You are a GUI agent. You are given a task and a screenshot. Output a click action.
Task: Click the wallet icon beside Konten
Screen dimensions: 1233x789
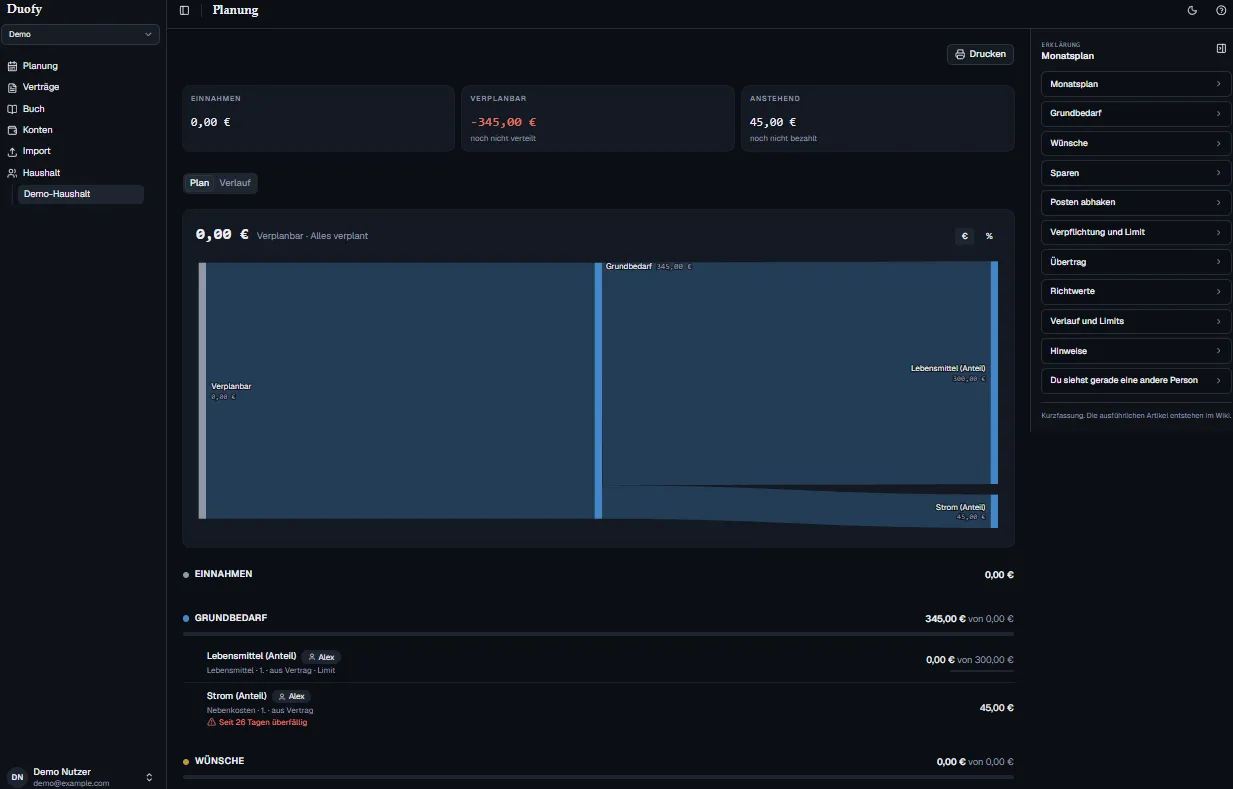pos(13,130)
